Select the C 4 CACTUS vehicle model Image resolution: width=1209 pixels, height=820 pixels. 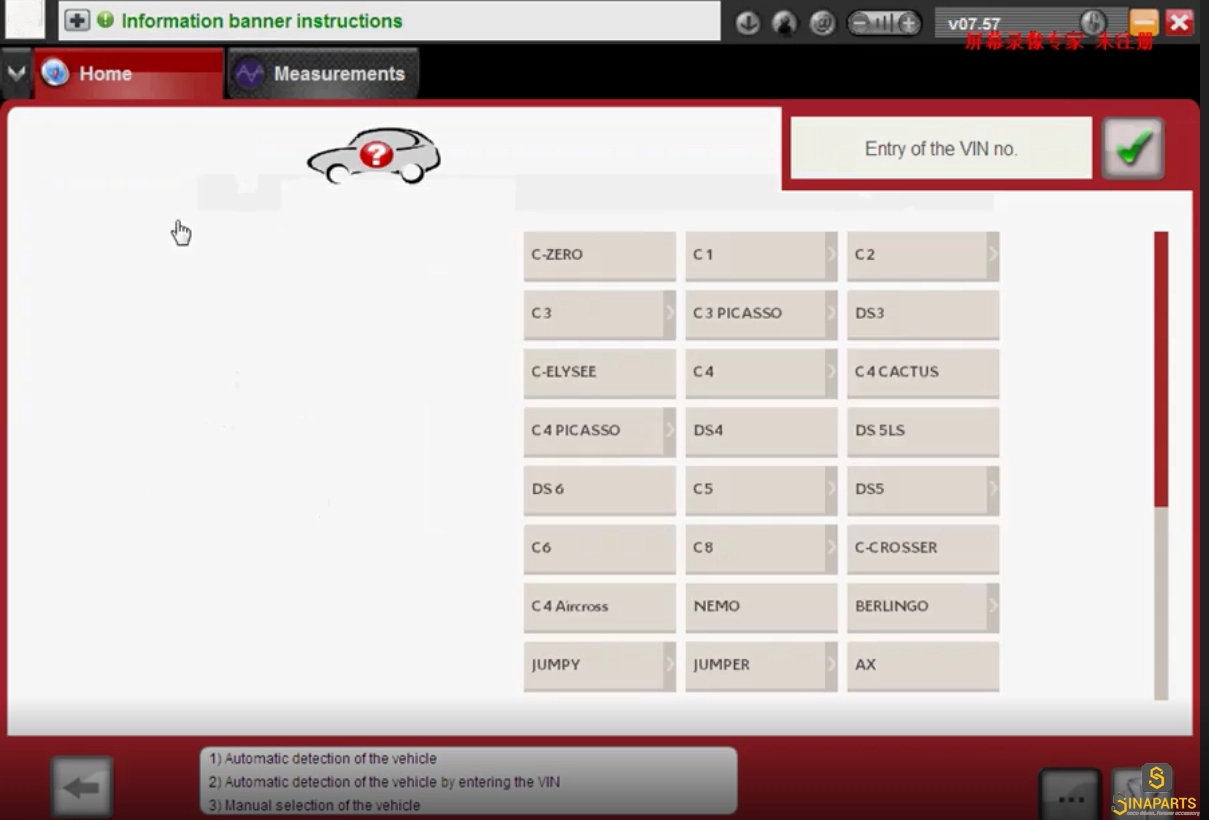click(x=923, y=372)
